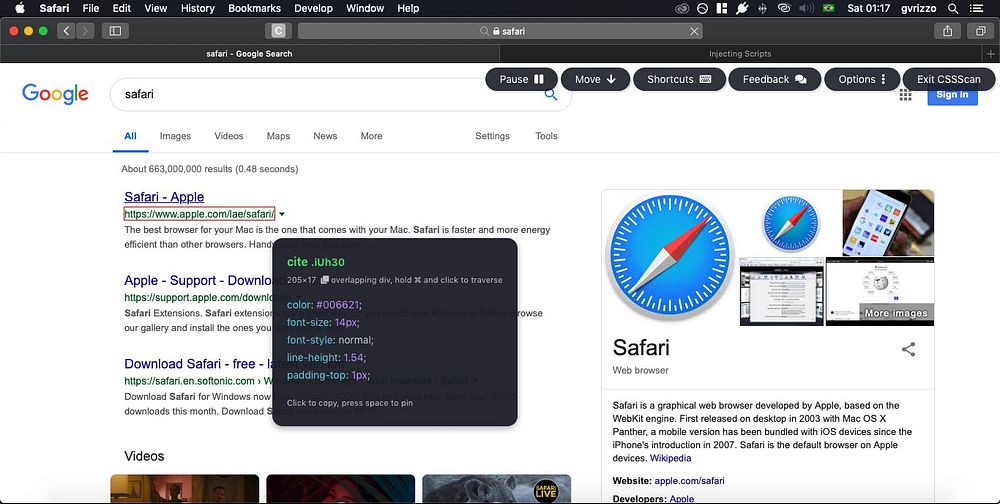Add a new tab with plus button

[x=990, y=54]
